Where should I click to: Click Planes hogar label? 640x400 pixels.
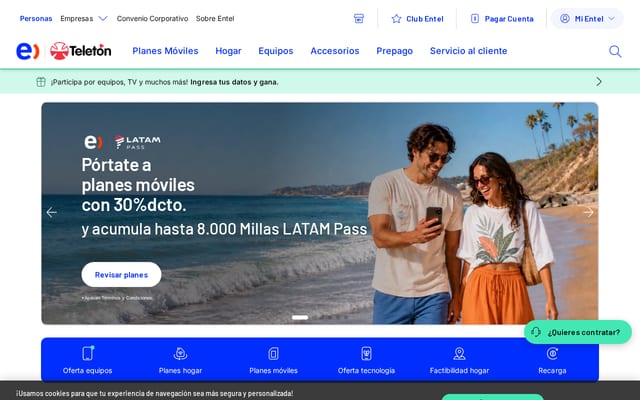tap(180, 371)
